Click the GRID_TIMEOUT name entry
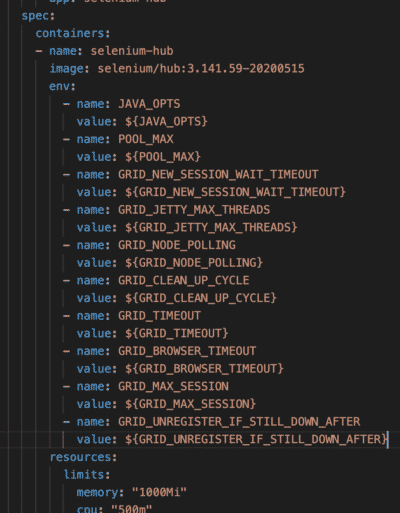The height and width of the screenshot is (513, 400). pyautogui.click(x=159, y=316)
